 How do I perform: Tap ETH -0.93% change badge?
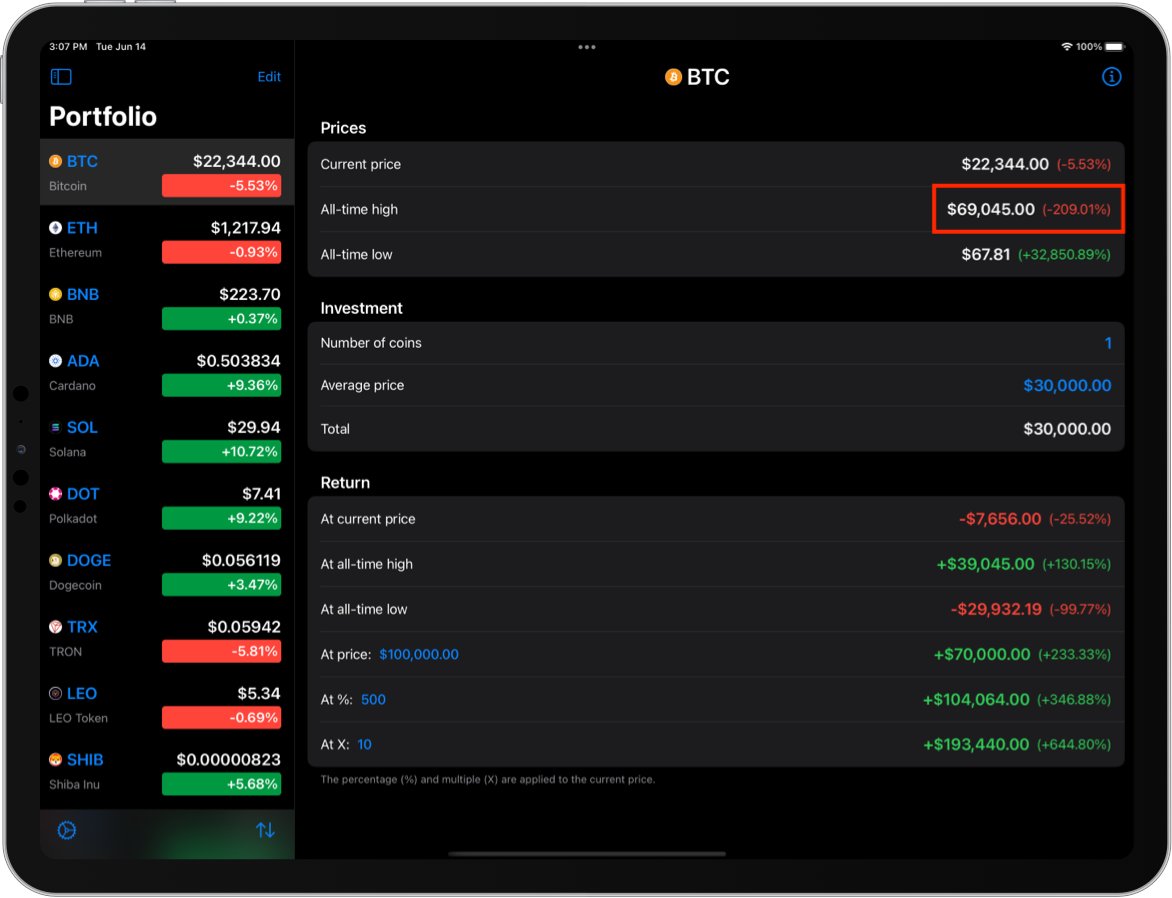[x=221, y=252]
